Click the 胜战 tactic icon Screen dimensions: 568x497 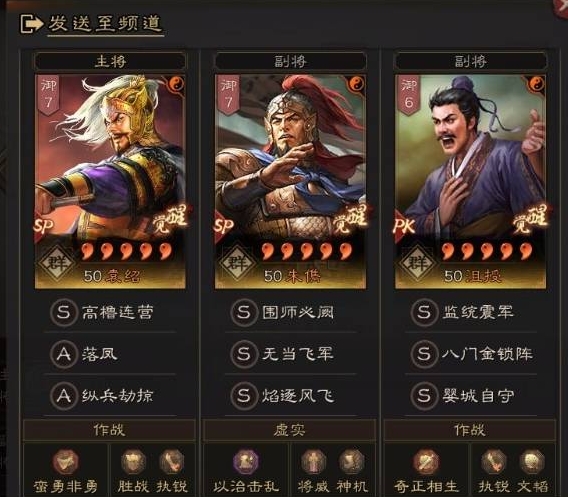[133, 462]
